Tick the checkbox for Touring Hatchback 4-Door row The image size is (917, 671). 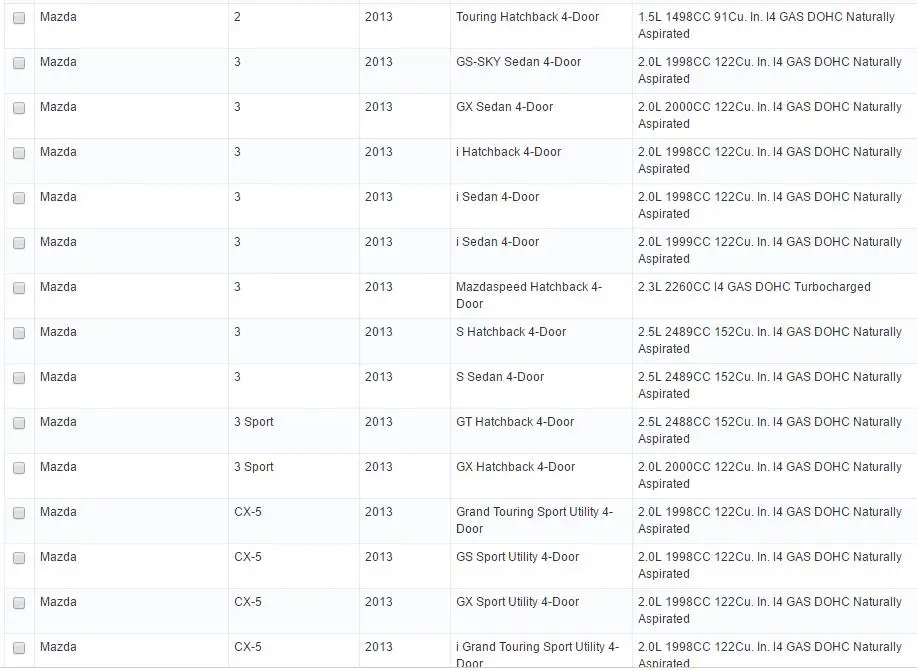(x=19, y=18)
